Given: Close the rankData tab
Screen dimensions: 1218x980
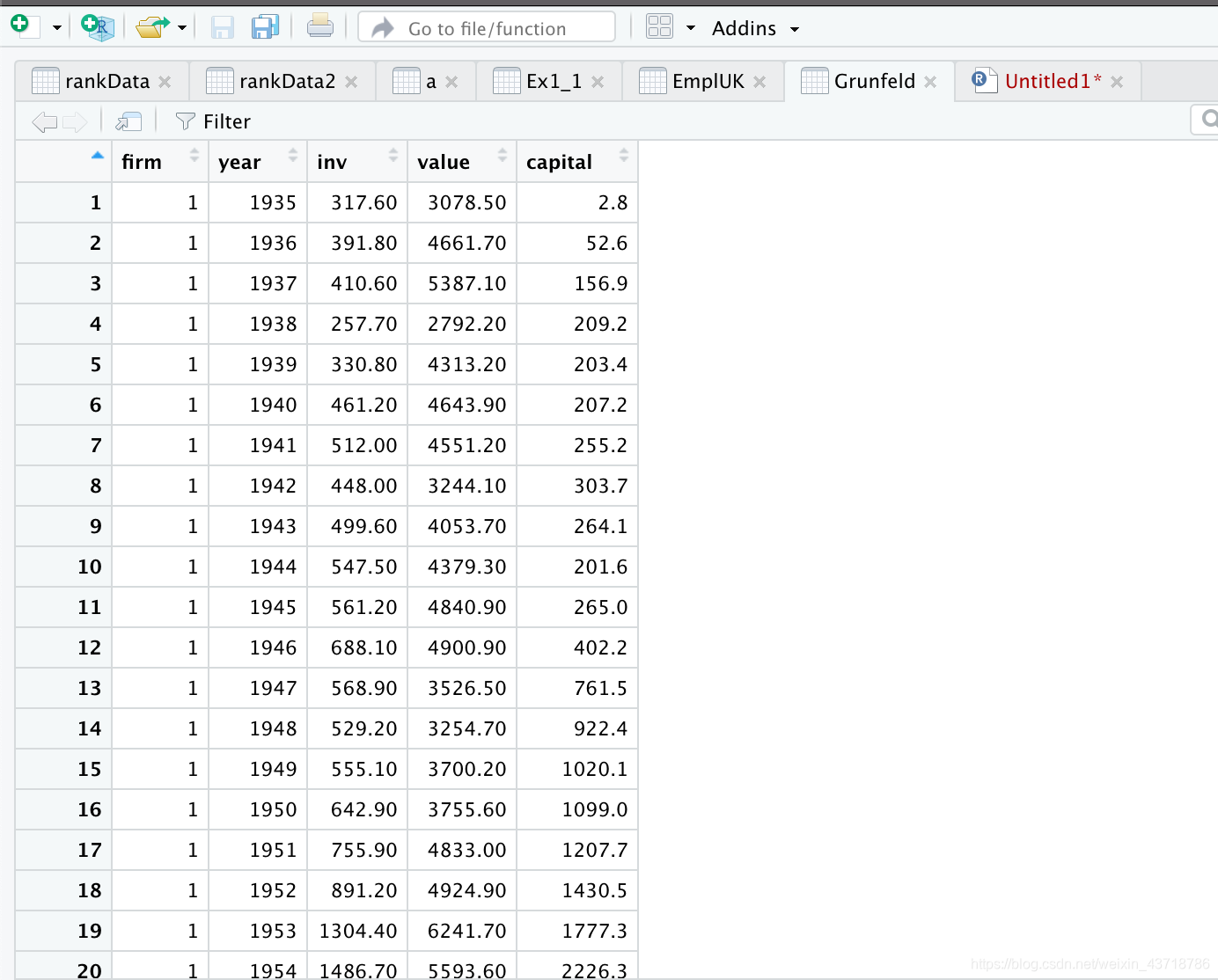Looking at the screenshot, I should (x=165, y=82).
